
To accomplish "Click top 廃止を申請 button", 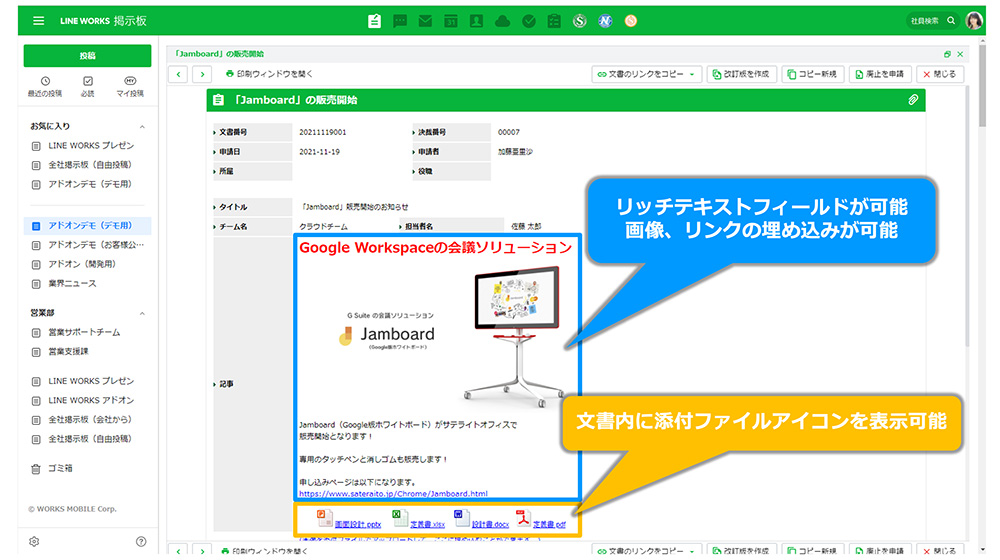I will coord(881,75).
